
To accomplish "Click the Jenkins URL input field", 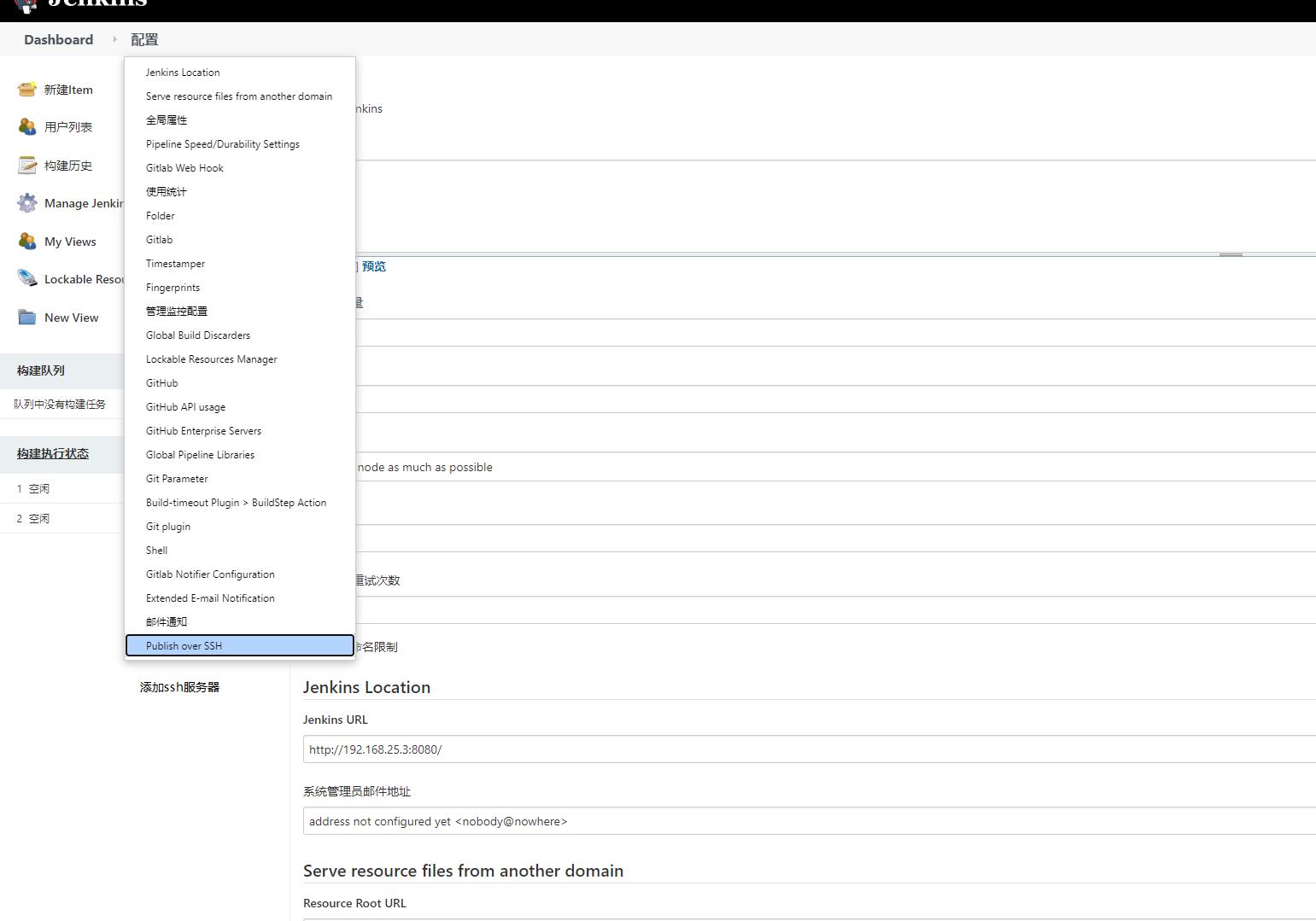I will [x=810, y=749].
